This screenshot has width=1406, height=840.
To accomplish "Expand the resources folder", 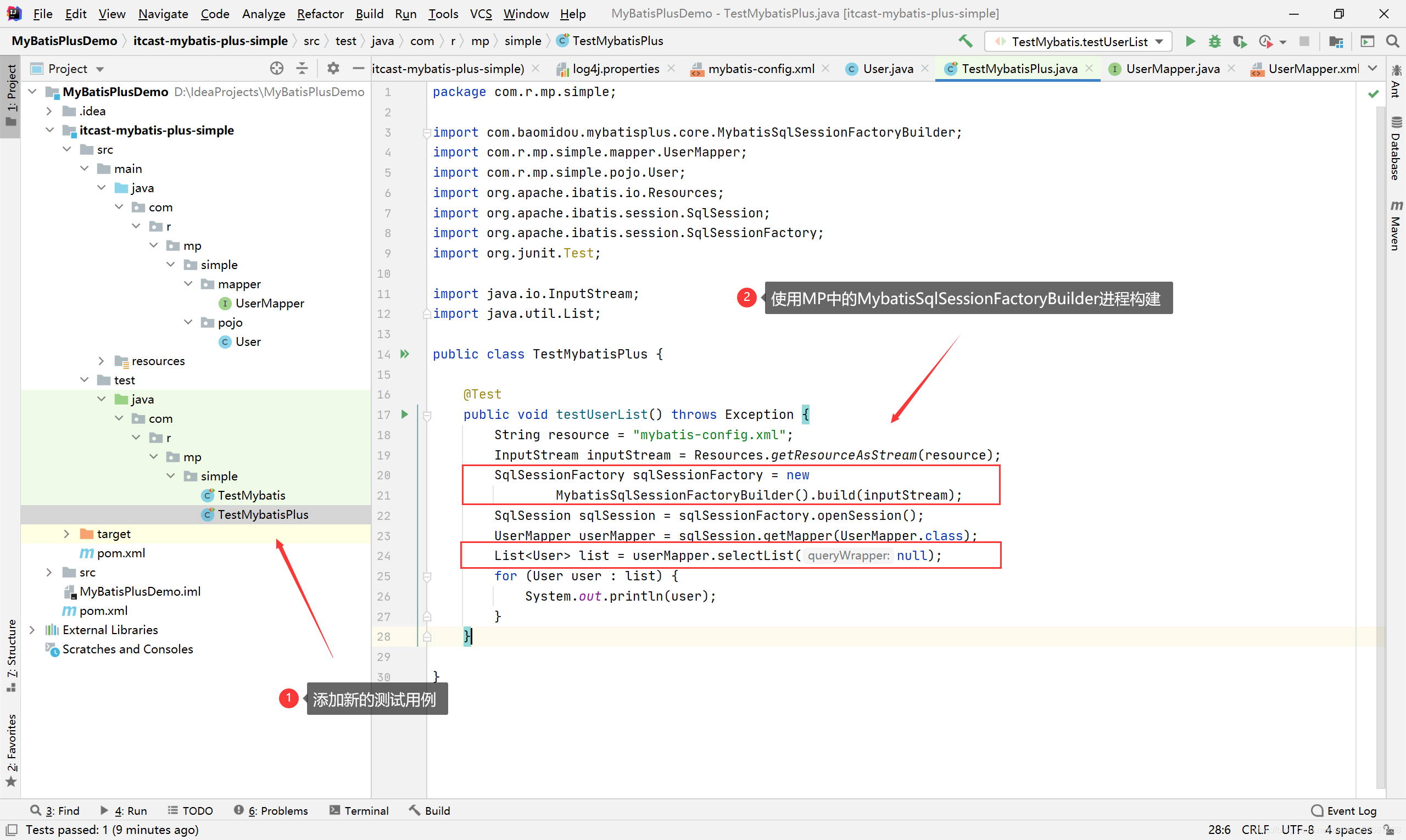I will [x=101, y=361].
